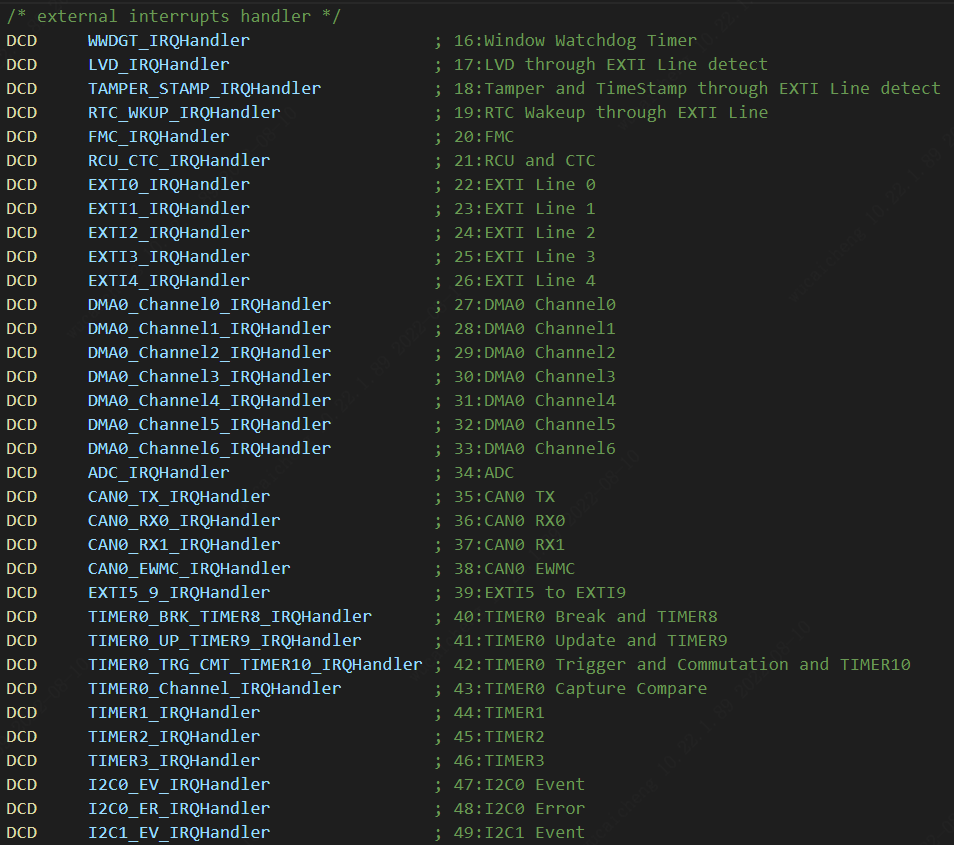This screenshot has height=845, width=954.
Task: Click the TIMER3_IRQHandler entry
Action: click(174, 761)
